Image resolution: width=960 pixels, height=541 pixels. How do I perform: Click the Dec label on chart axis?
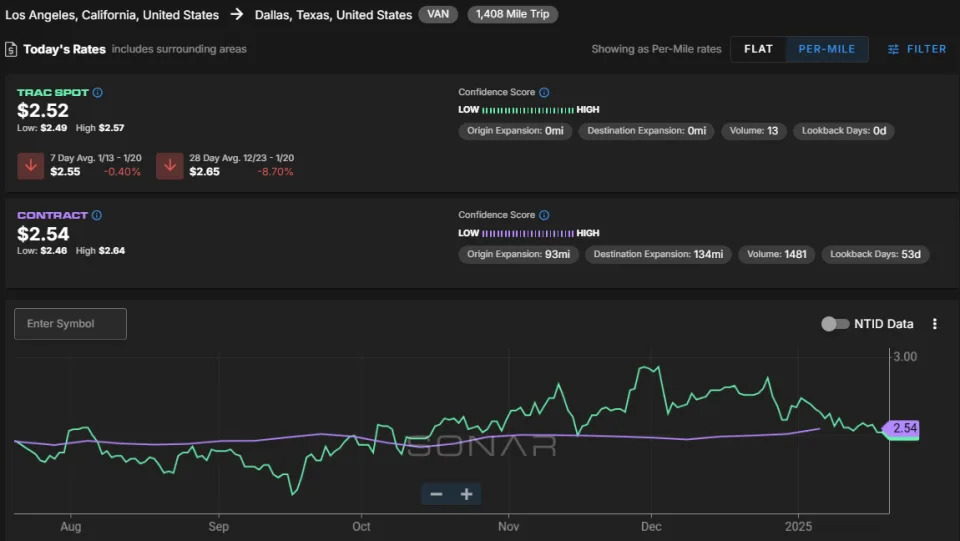pyautogui.click(x=651, y=527)
